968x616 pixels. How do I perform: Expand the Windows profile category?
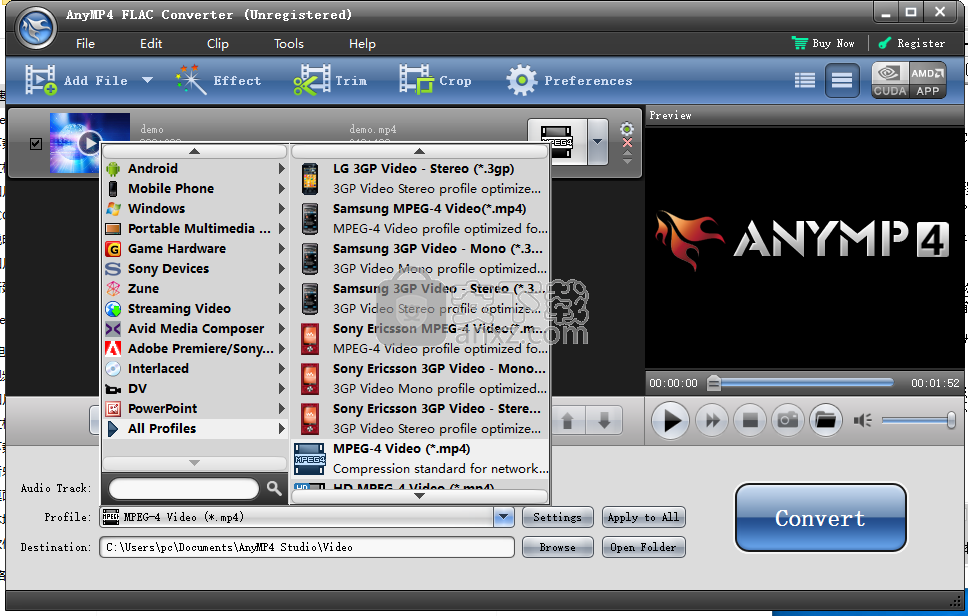pyautogui.click(x=194, y=209)
